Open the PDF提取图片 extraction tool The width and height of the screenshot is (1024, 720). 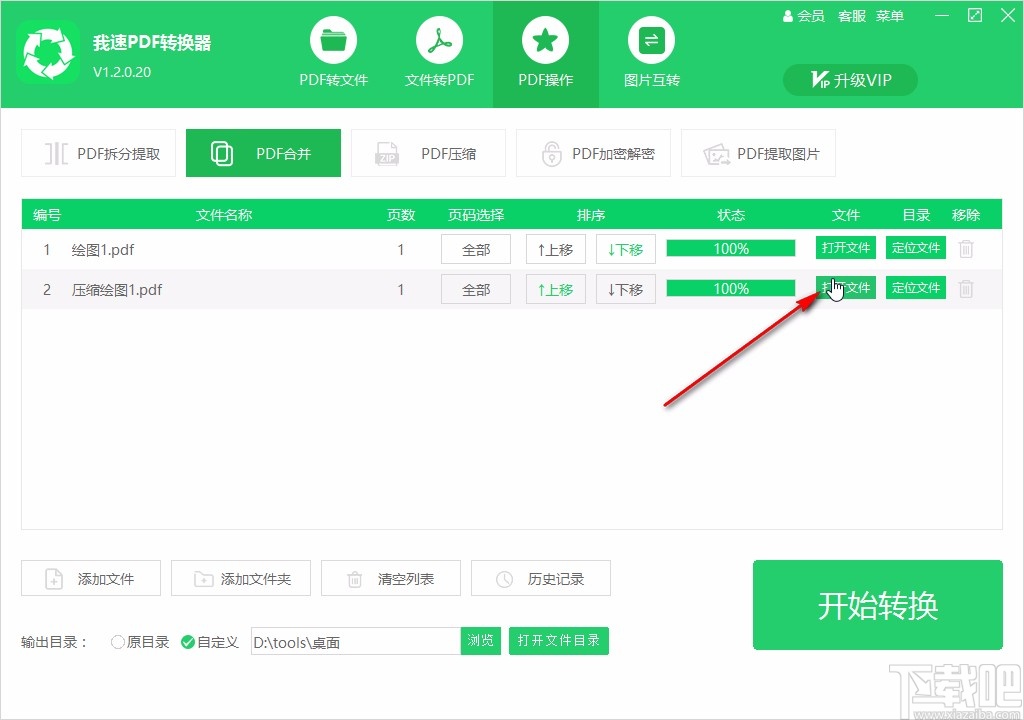(x=758, y=153)
